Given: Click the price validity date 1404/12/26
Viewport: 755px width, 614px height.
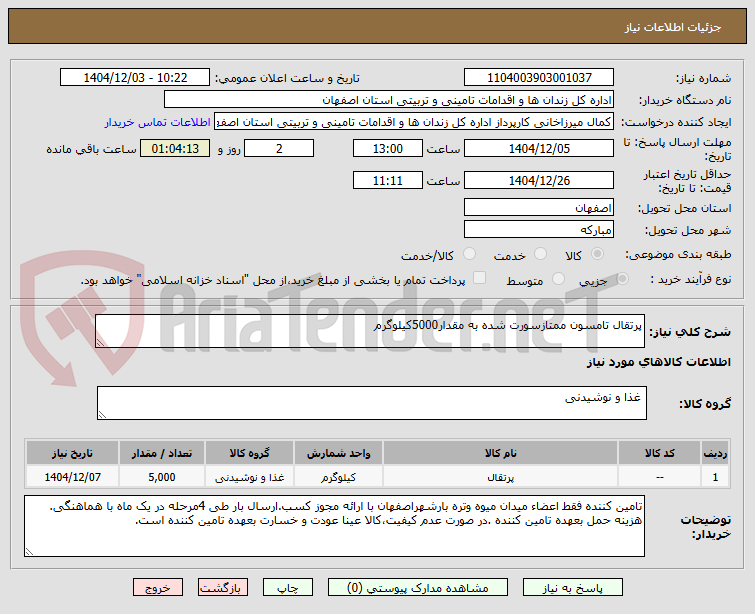Looking at the screenshot, I should pos(539,180).
